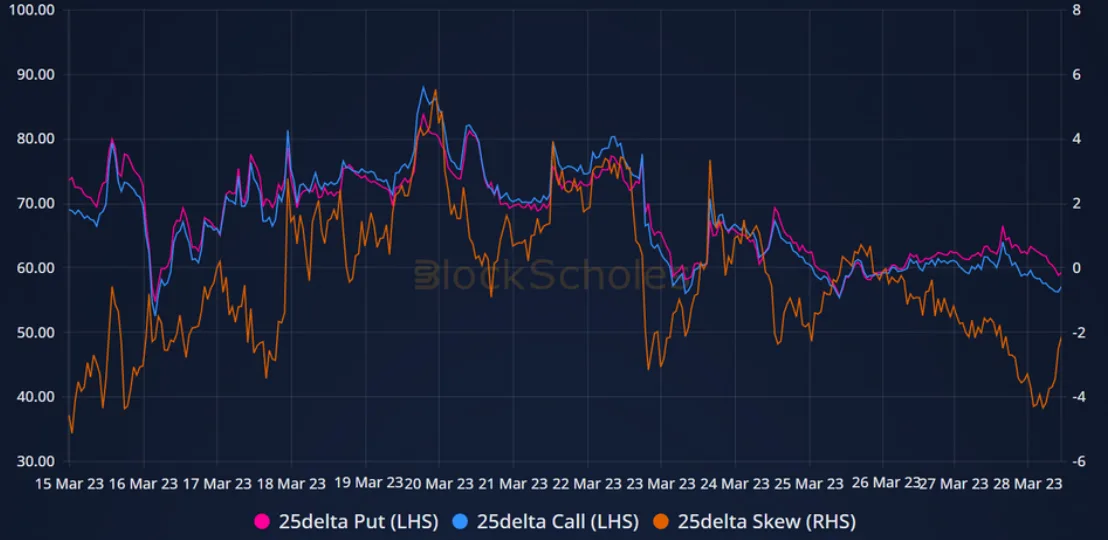
Task: Click the 27 Mar 23 date label
Action: [x=956, y=484]
